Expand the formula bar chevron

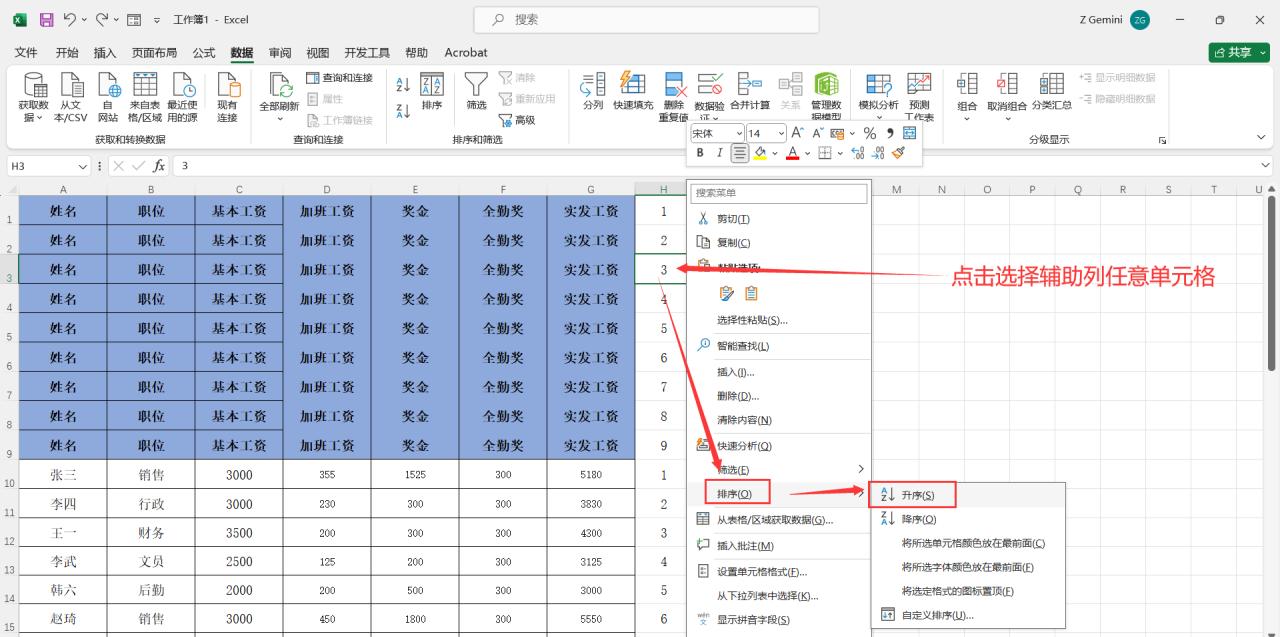click(1266, 166)
